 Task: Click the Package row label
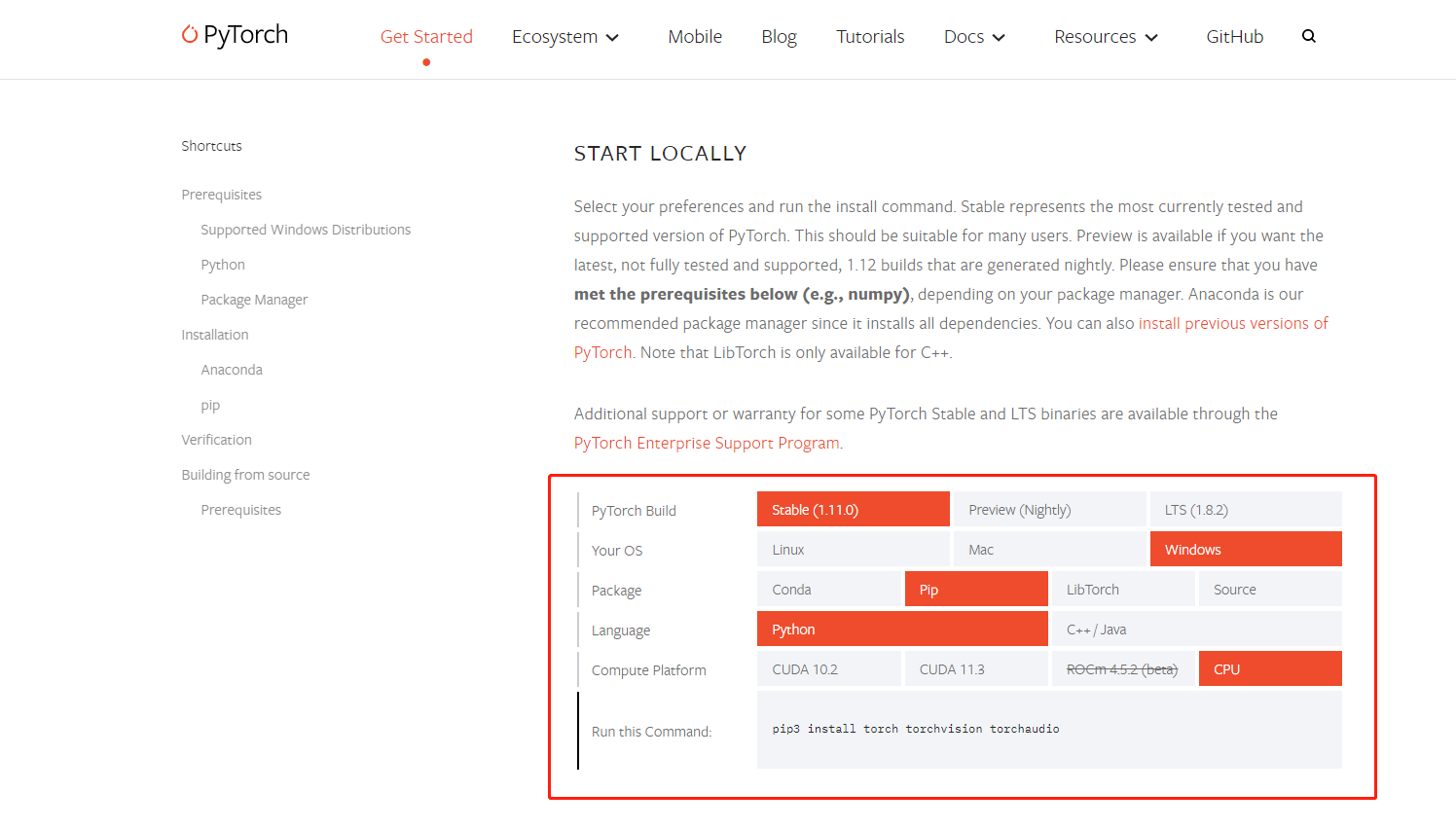point(616,591)
